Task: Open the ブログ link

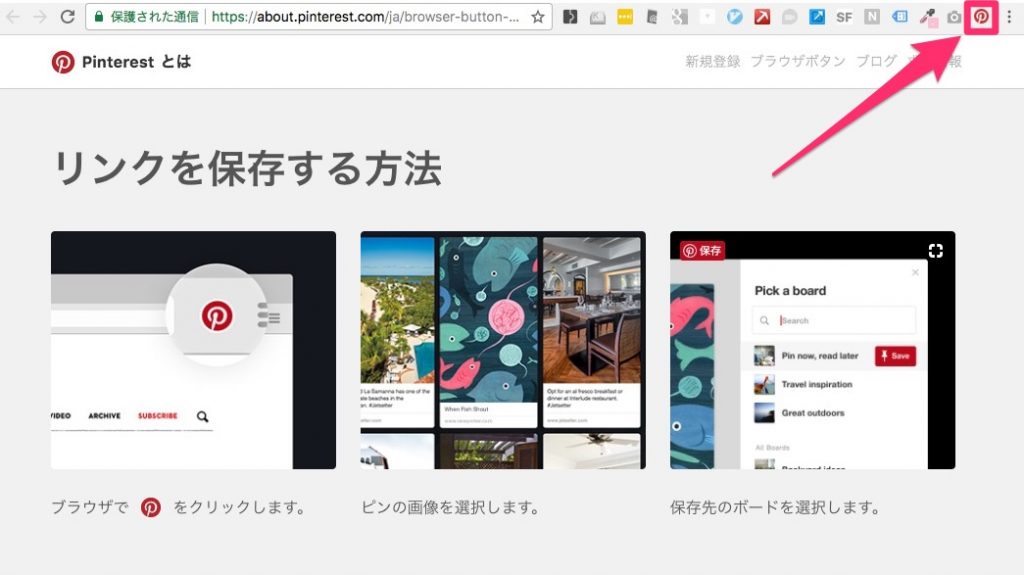Action: (876, 61)
